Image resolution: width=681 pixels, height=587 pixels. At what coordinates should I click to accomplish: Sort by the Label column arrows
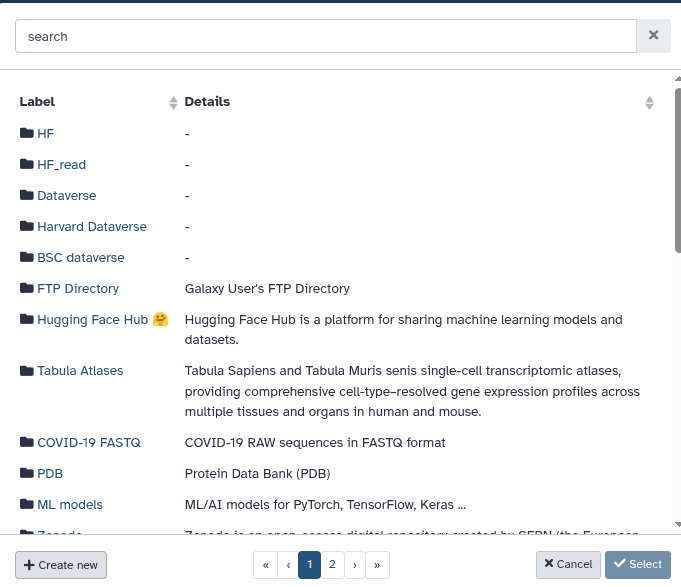pyautogui.click(x=173, y=102)
